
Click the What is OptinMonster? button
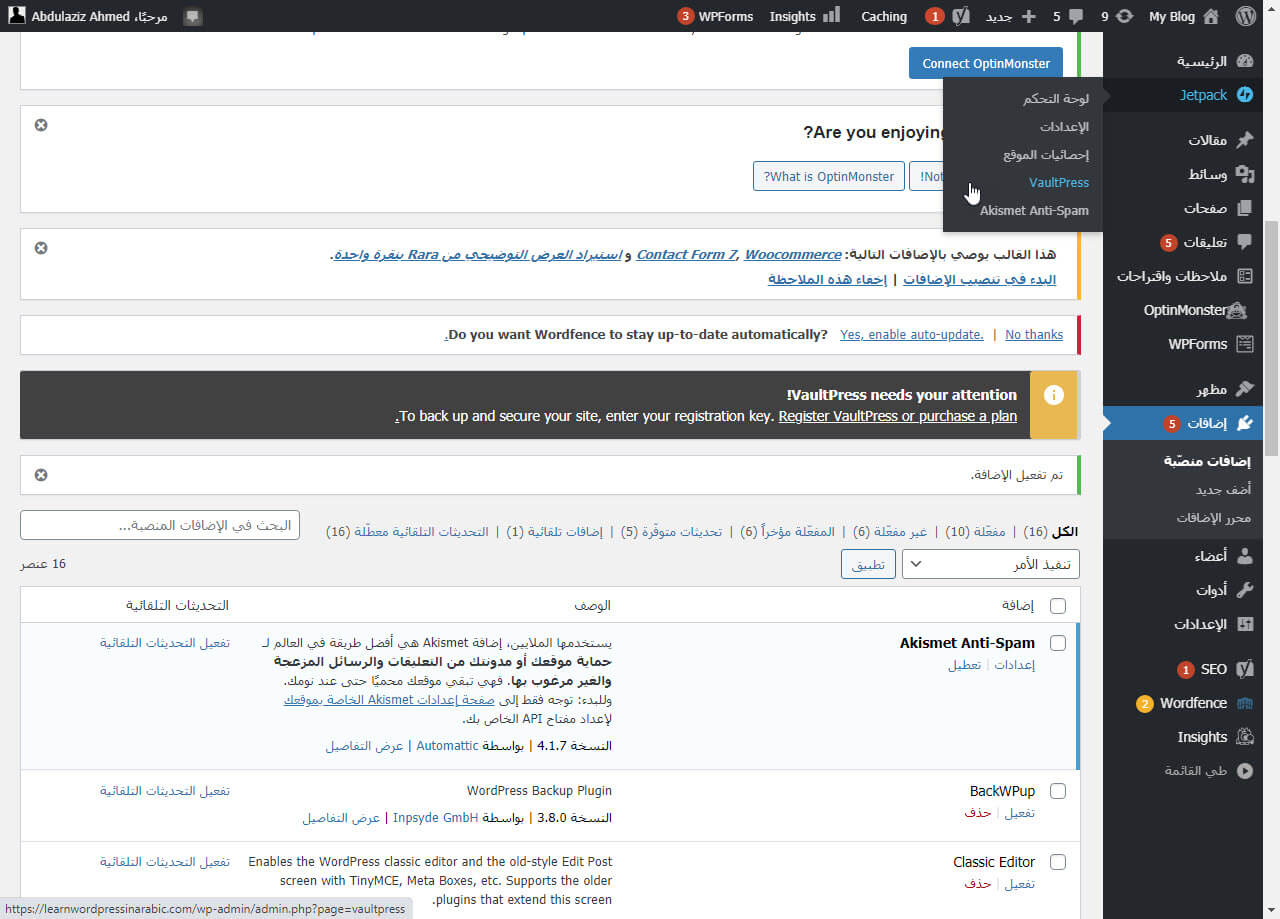tap(829, 176)
